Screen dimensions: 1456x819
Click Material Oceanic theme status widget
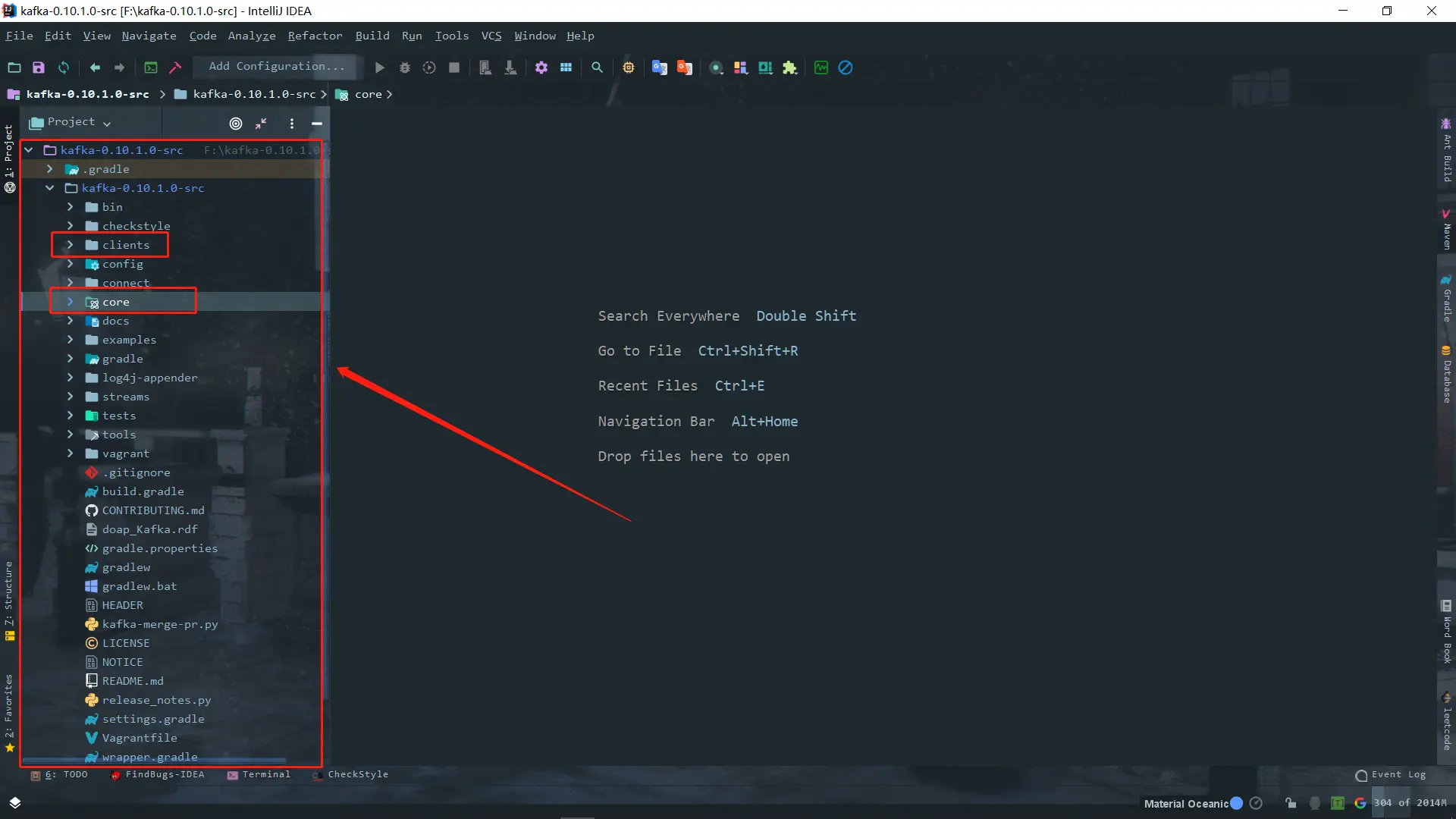(x=1193, y=803)
